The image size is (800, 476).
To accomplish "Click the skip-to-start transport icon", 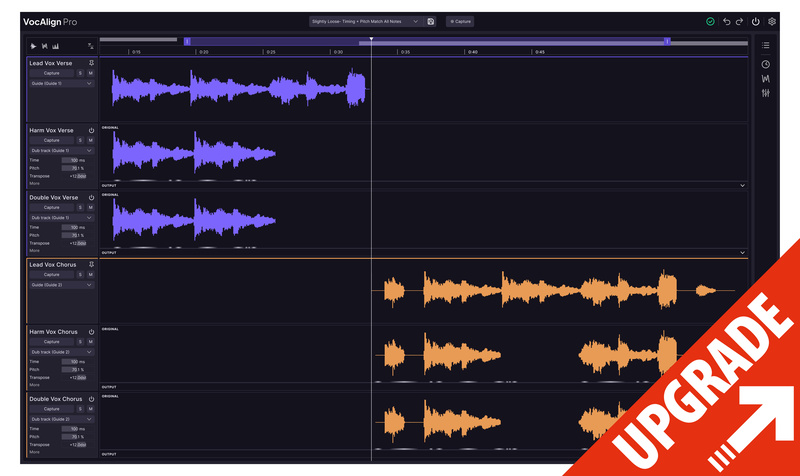I will (x=44, y=46).
